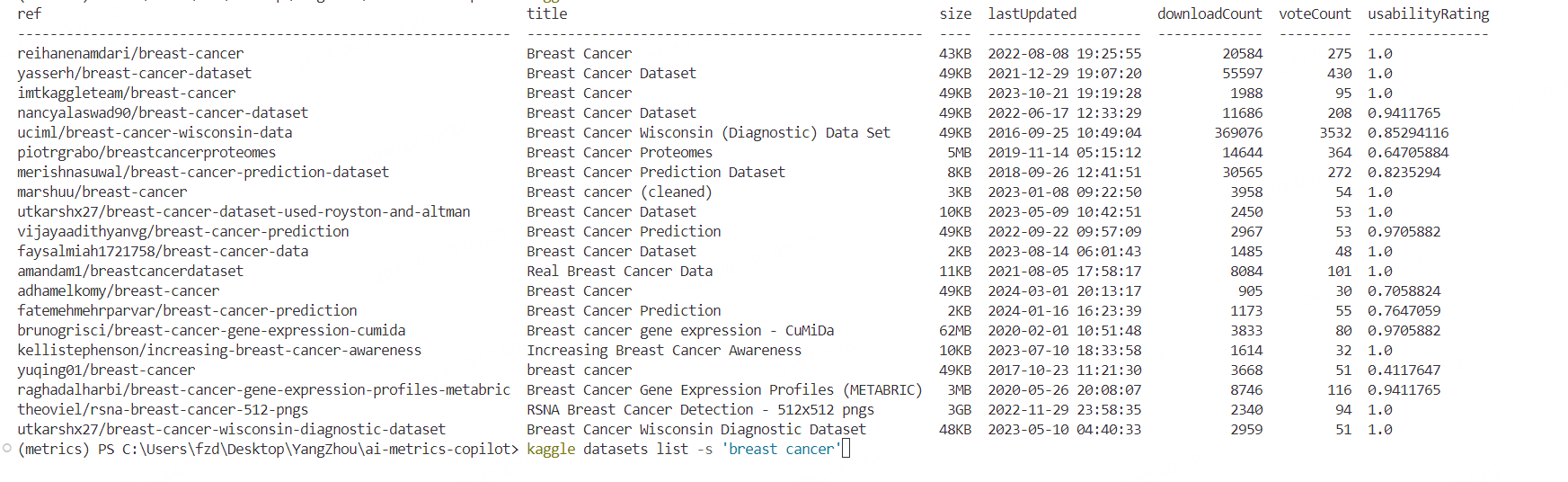Click the reihanenamdari/breast-cancer ref
Screen dimensions: 1568x482
point(130,54)
